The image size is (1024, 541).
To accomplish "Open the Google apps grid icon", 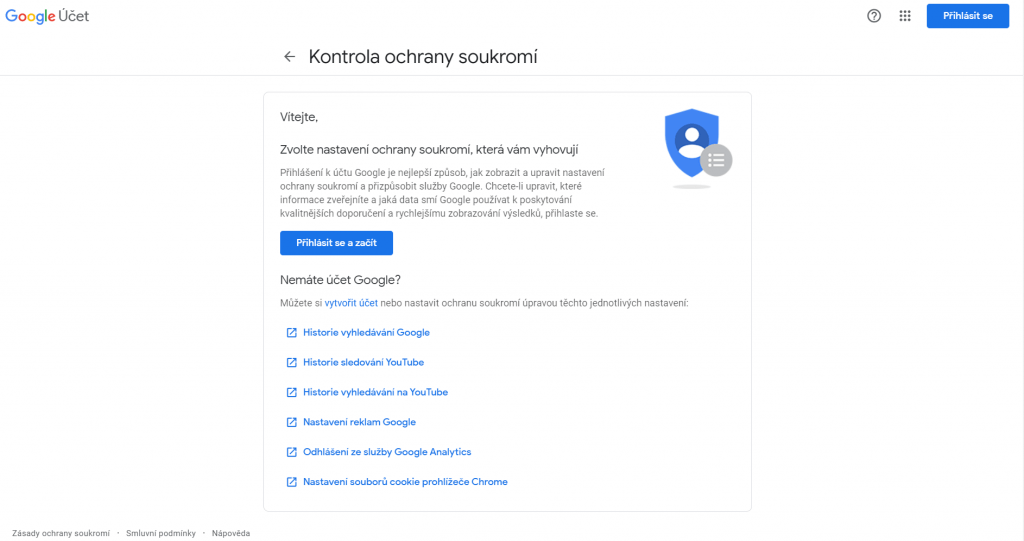I will pyautogui.click(x=904, y=16).
